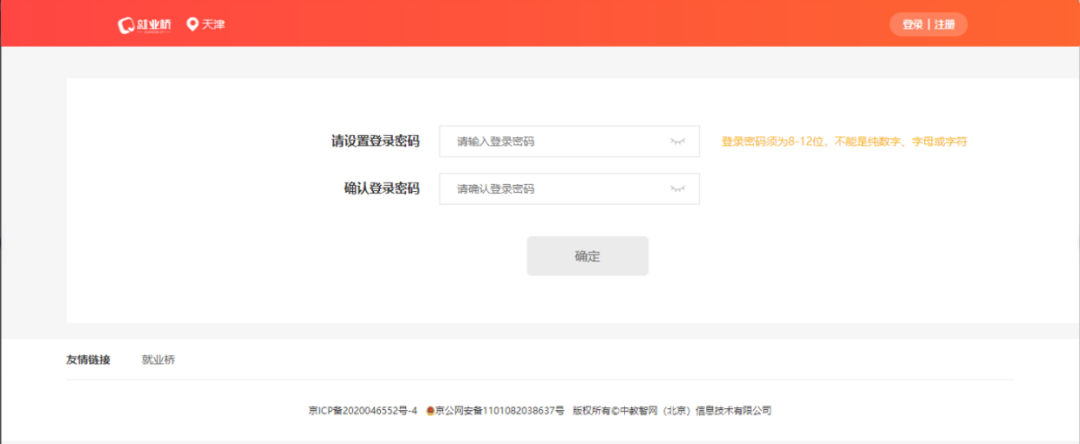Click the 友情链接 heading
1080x444 pixels.
[88, 360]
